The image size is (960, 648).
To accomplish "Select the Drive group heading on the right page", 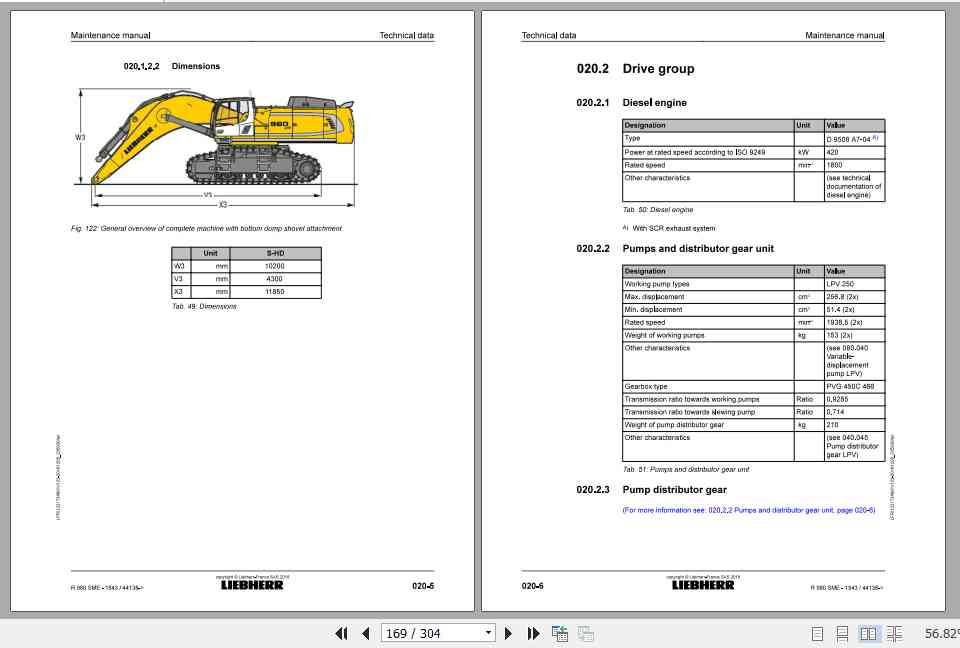I will (x=658, y=68).
